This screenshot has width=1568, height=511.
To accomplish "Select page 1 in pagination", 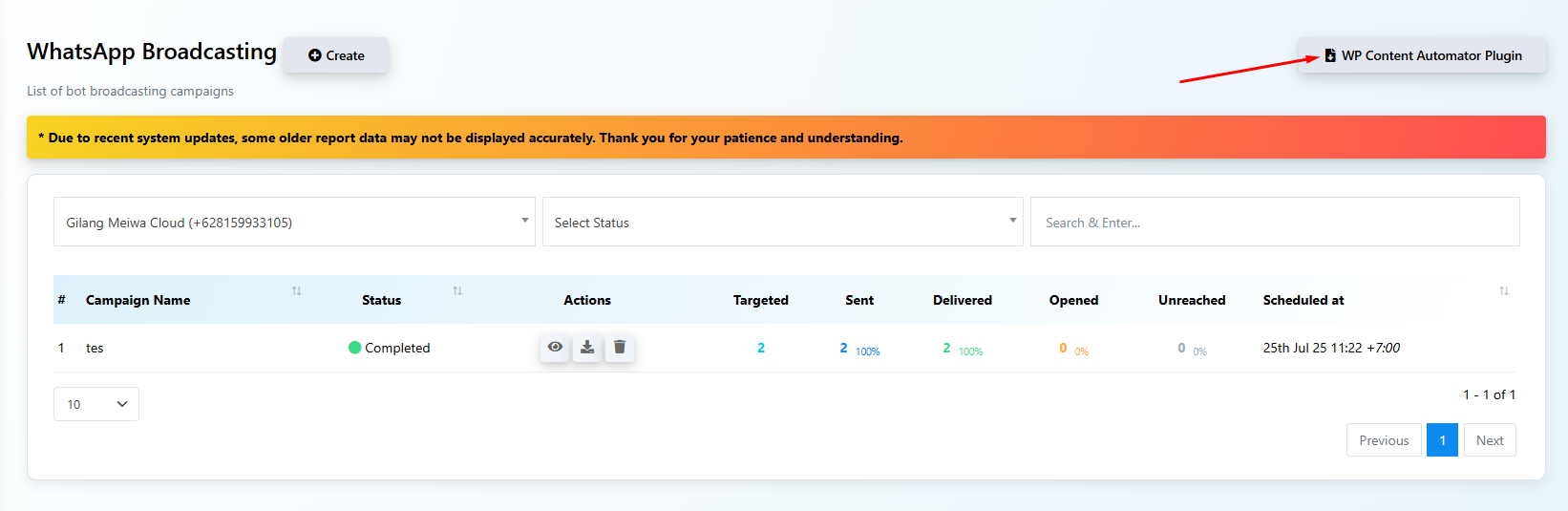I will coord(1442,440).
